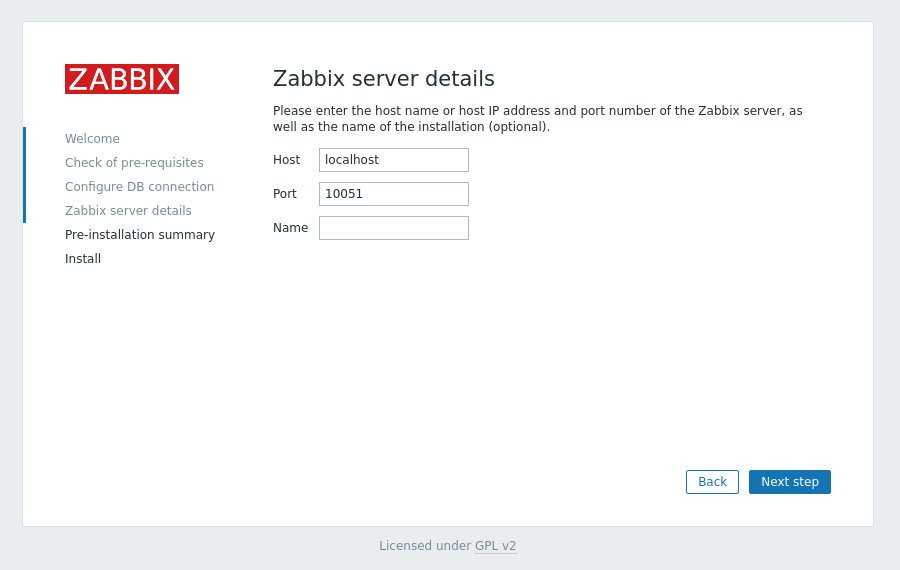
Task: Click the Host field label
Action: (x=286, y=160)
